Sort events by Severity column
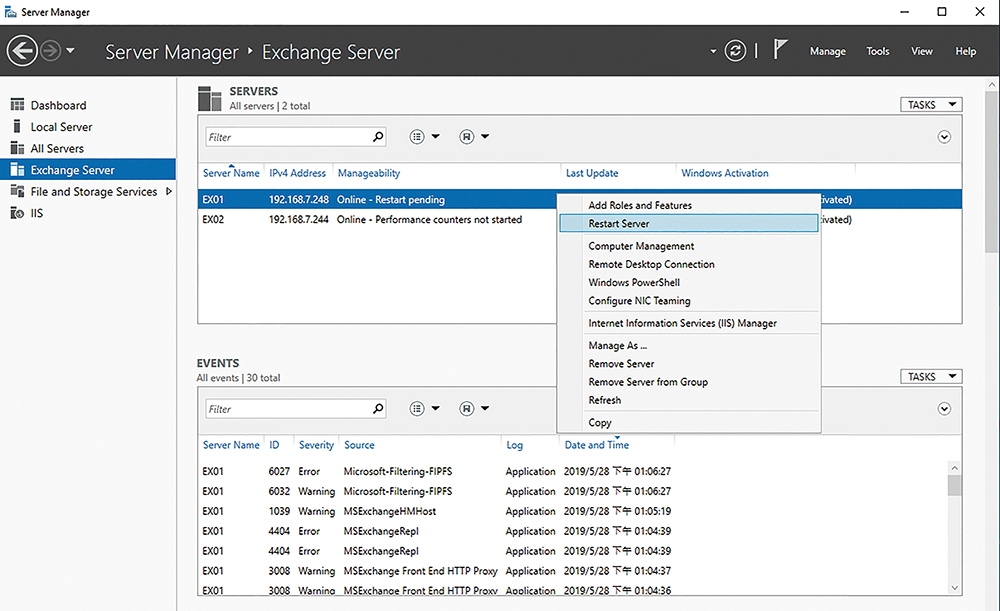The image size is (1000, 611). click(x=316, y=445)
